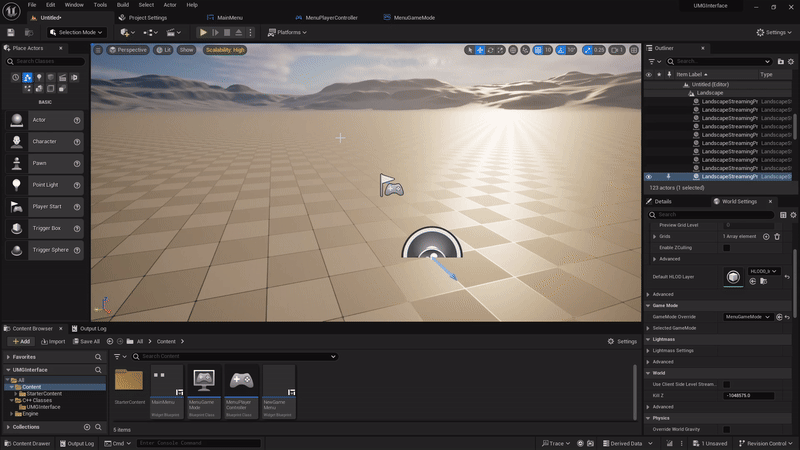Open the Selection Mode dropdown
800x450 pixels.
click(x=77, y=32)
